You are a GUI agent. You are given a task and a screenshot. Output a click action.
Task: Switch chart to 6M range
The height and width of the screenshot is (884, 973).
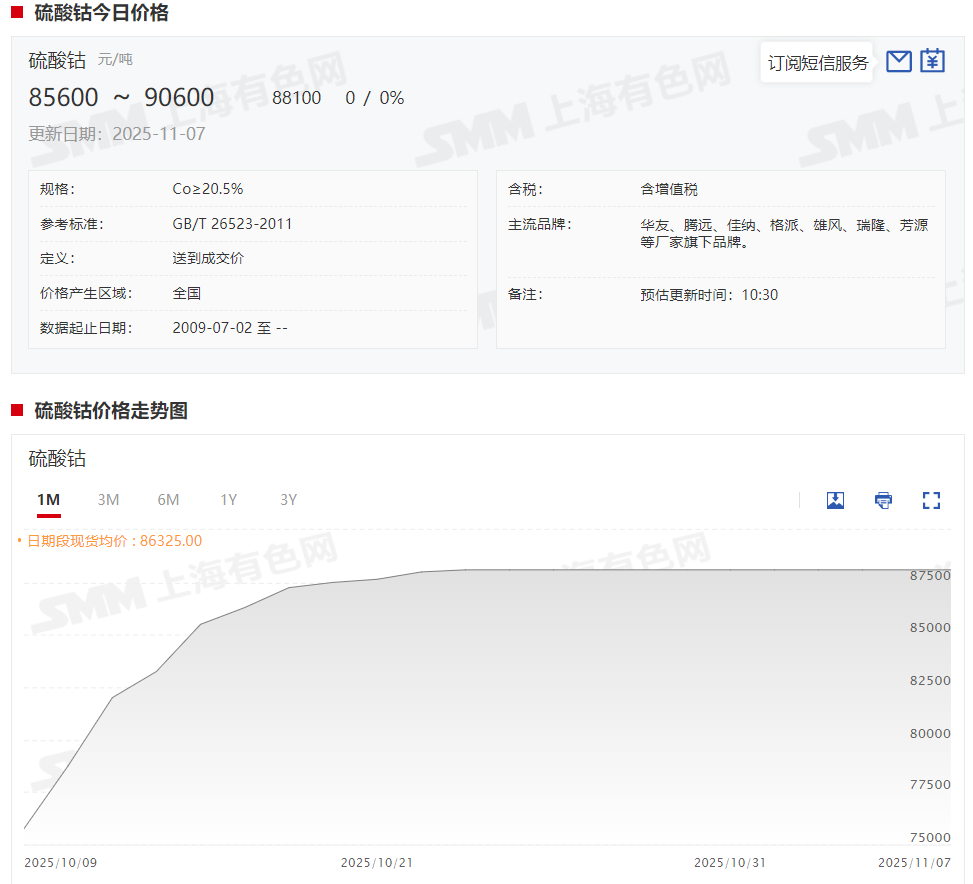(x=168, y=500)
